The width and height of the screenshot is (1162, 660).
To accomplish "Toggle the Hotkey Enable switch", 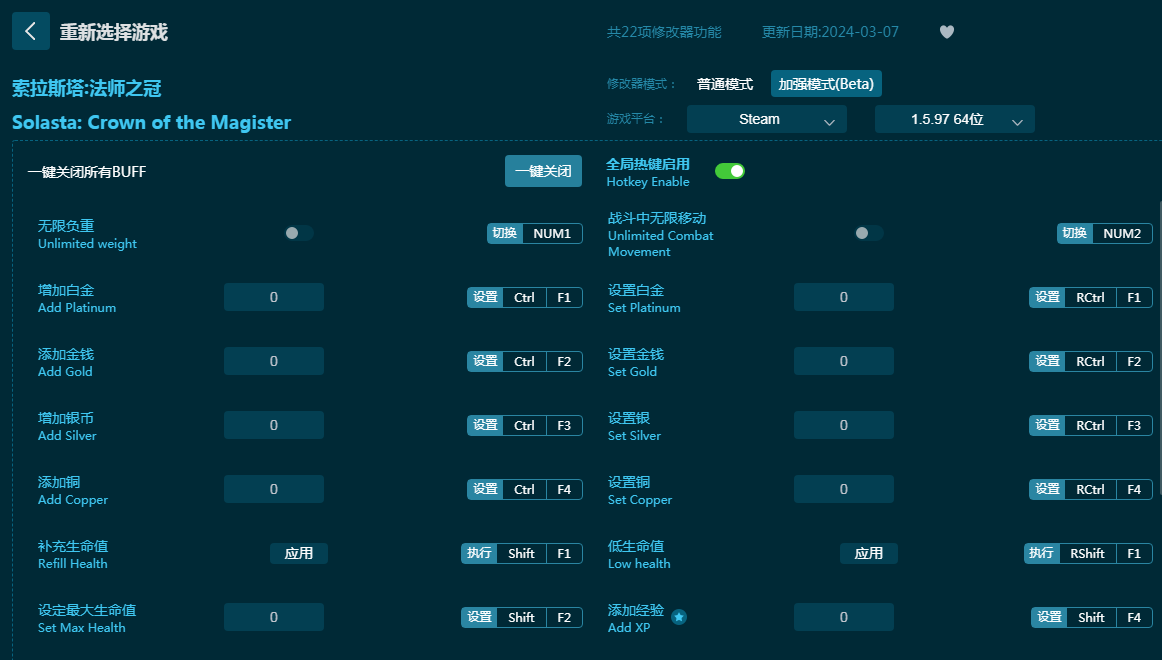I will click(x=730, y=171).
